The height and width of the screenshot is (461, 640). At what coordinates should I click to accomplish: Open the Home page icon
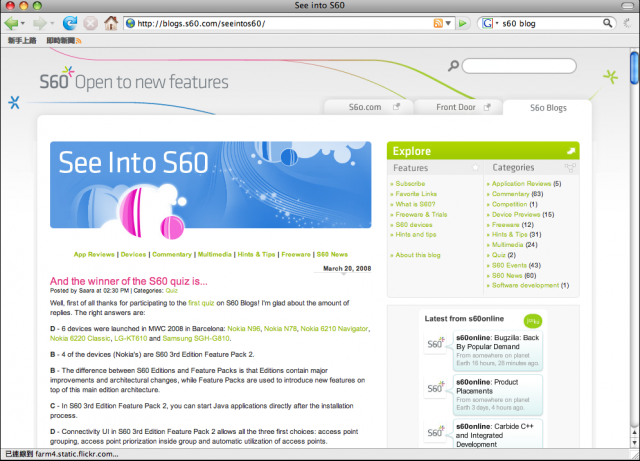[x=111, y=23]
